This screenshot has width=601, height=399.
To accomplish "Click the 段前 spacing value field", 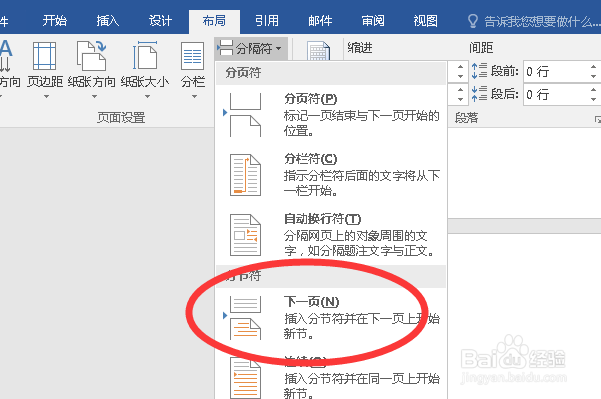I will point(555,71).
